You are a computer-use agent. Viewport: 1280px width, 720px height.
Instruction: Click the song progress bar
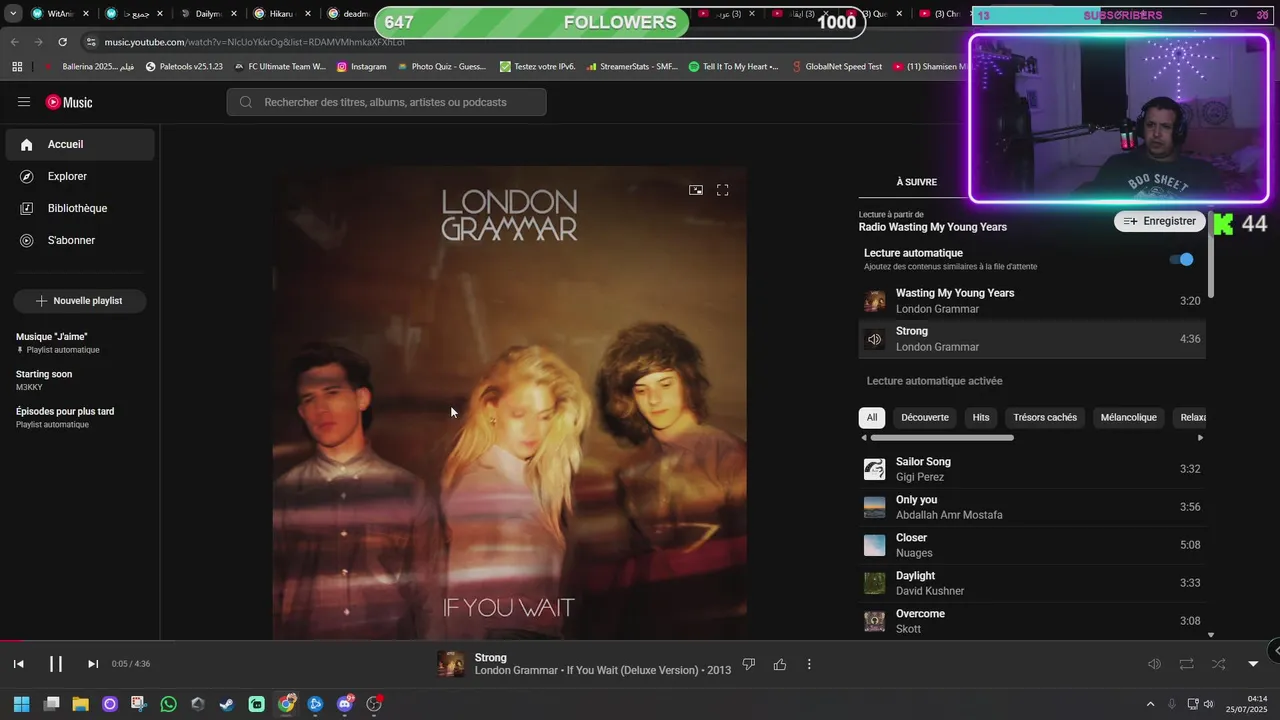(640, 641)
